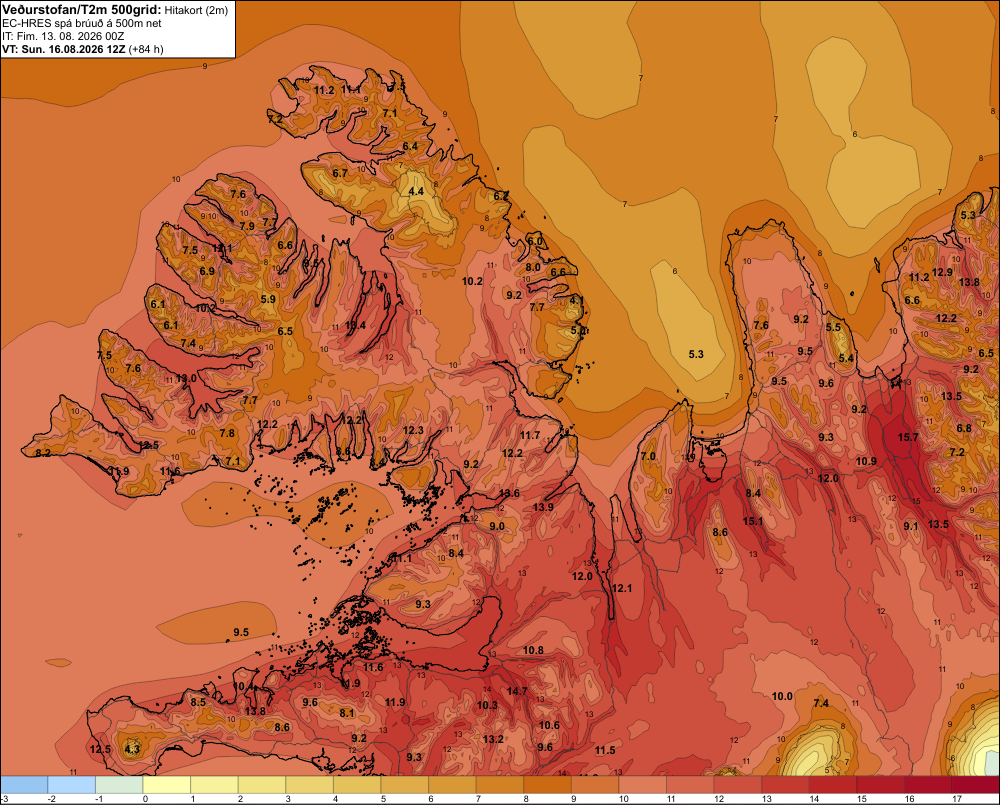
Task: Click the '17' tick label in legend
Action: click(957, 799)
